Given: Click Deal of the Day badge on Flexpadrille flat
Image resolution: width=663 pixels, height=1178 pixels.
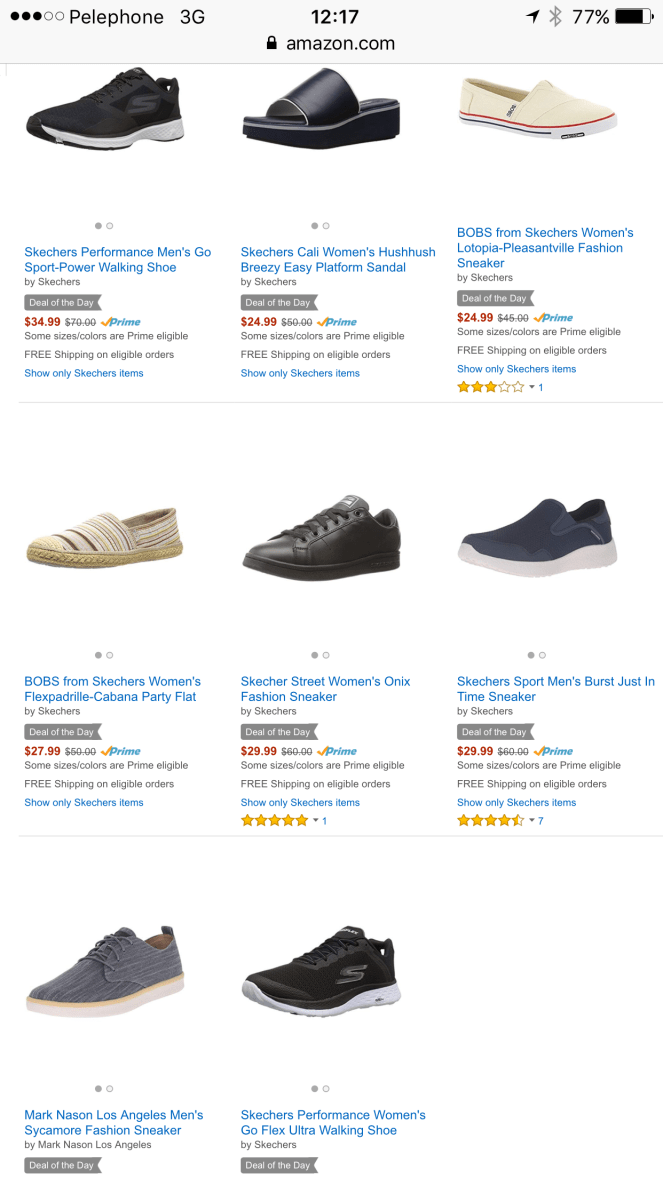Looking at the screenshot, I should (x=63, y=732).
